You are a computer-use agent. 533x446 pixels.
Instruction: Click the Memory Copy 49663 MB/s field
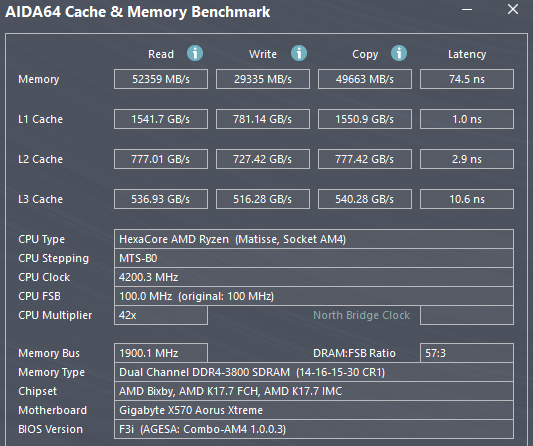(x=365, y=79)
